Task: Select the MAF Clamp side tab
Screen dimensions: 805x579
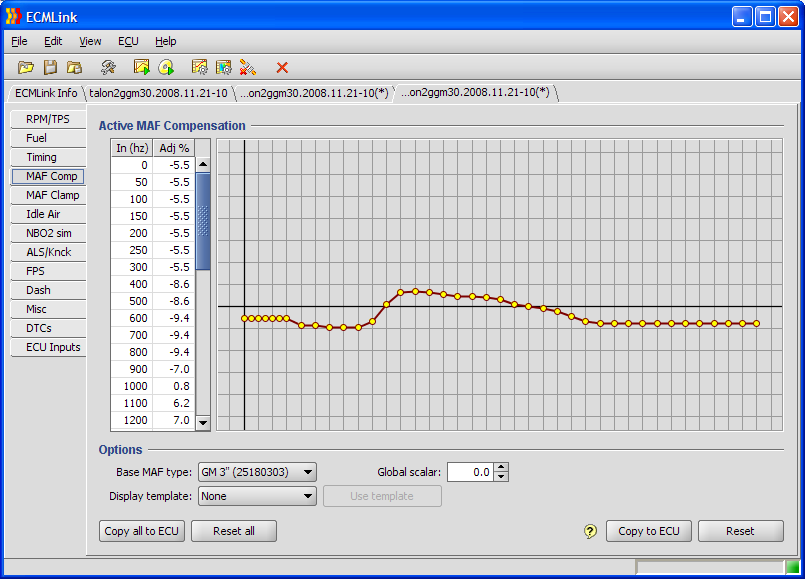Action: [x=51, y=195]
